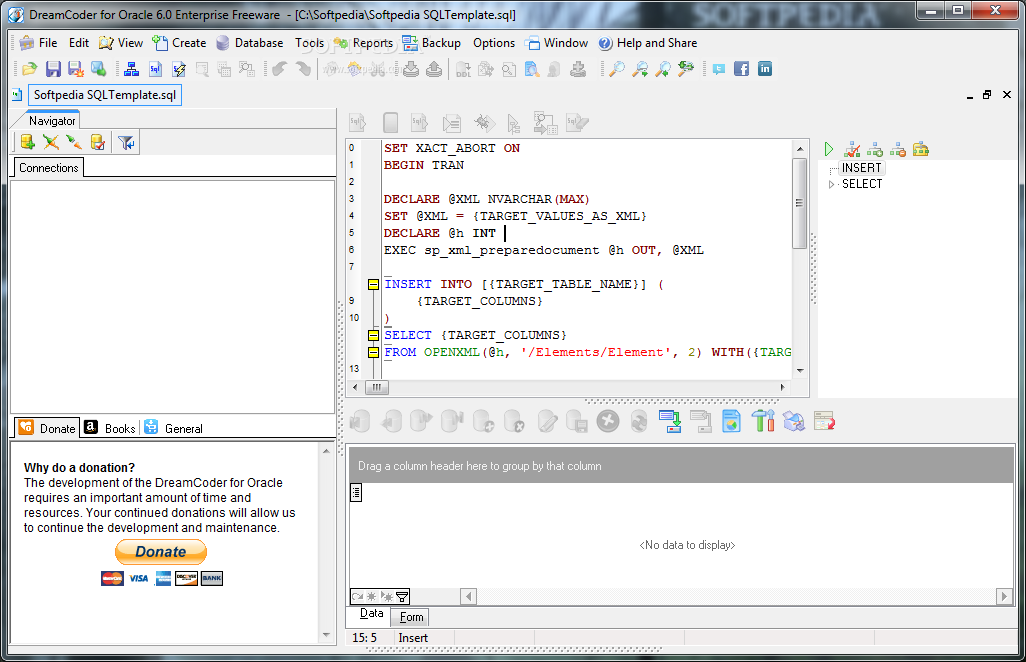The height and width of the screenshot is (662, 1026).
Task: Click the small record indicator icon in the data grid
Action: 356,493
